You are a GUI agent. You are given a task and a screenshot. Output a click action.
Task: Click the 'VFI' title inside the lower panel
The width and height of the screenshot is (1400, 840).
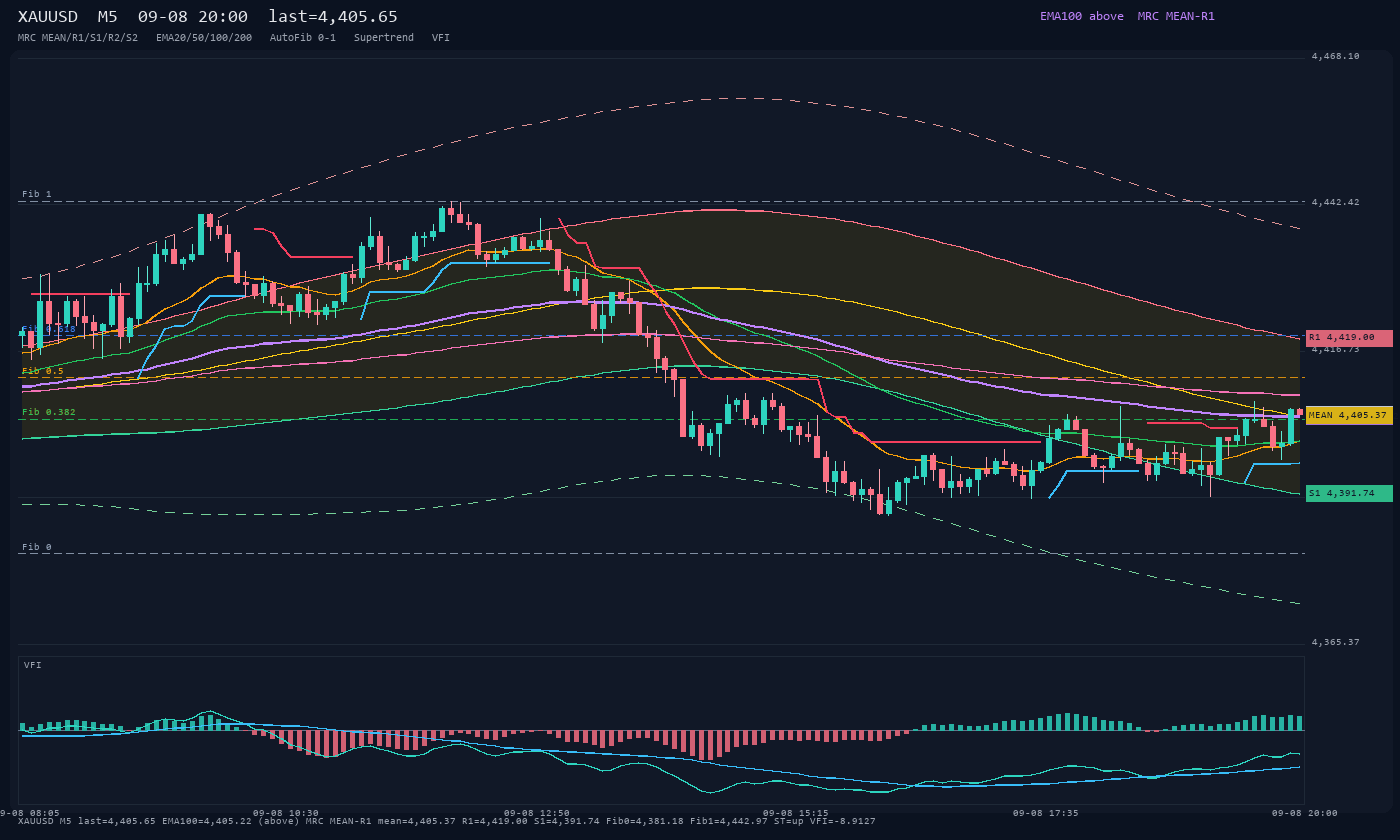pyautogui.click(x=33, y=665)
